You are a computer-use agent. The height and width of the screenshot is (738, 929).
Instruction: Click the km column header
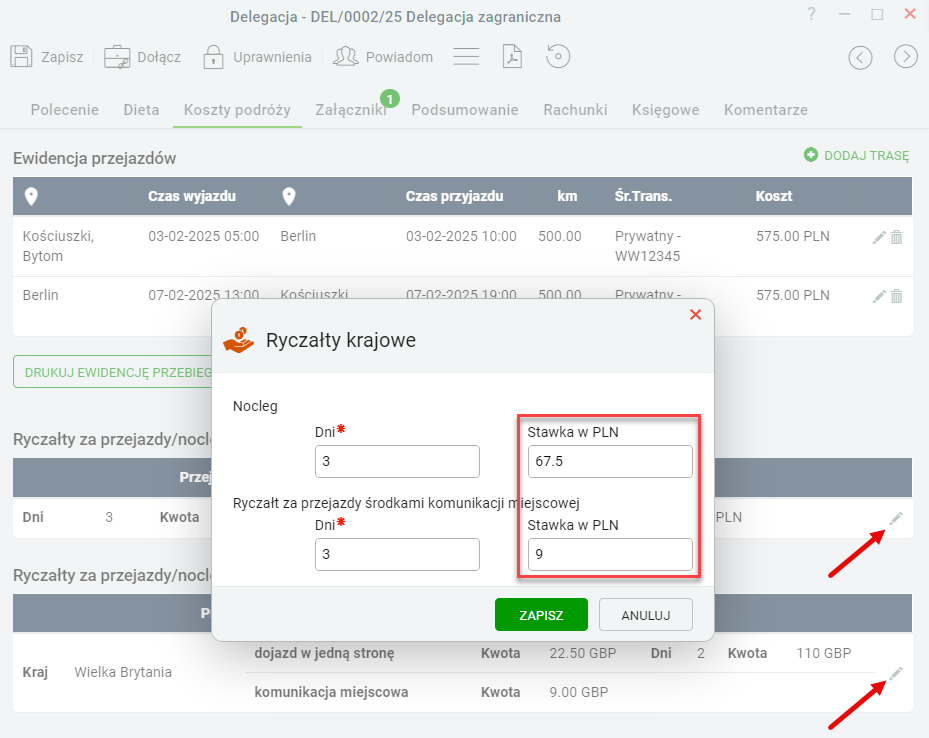567,196
